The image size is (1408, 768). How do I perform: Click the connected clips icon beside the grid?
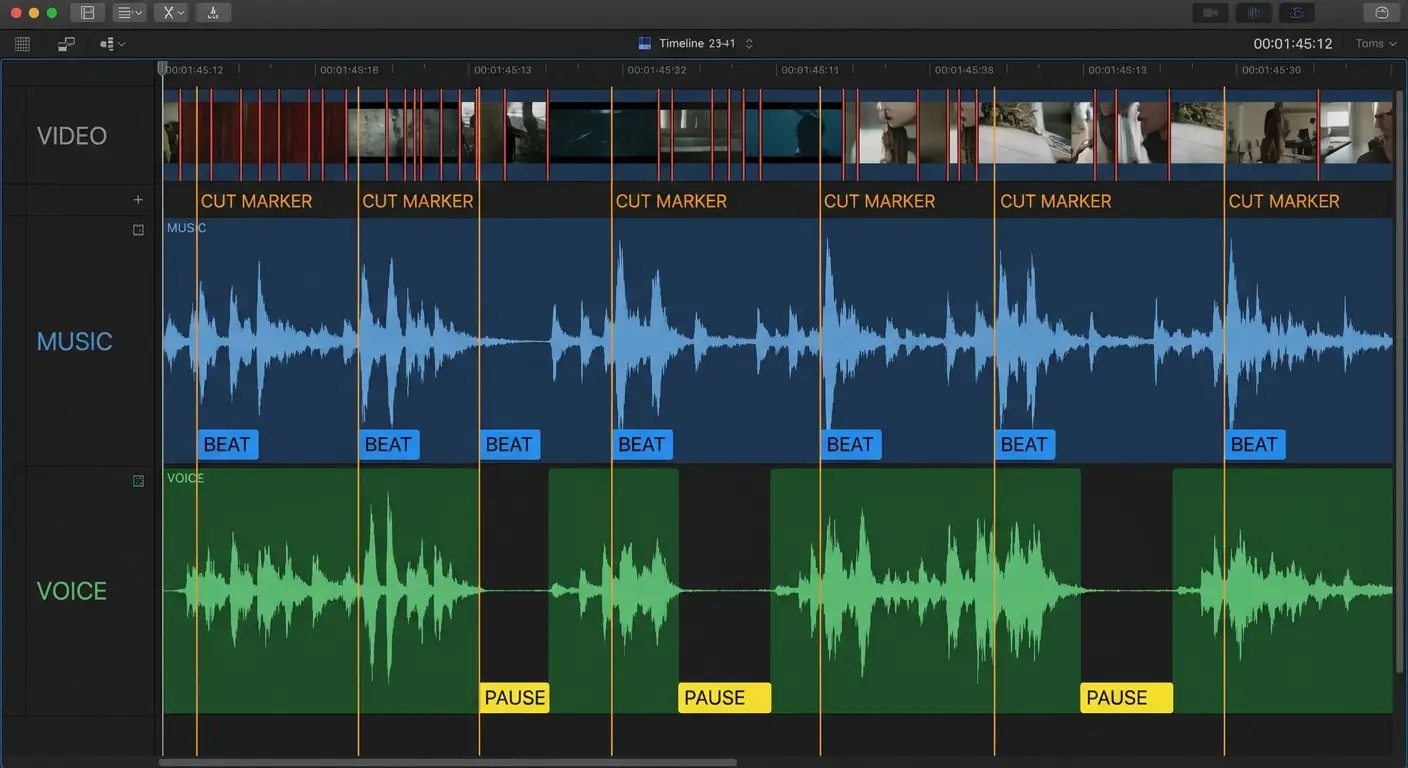[x=66, y=44]
